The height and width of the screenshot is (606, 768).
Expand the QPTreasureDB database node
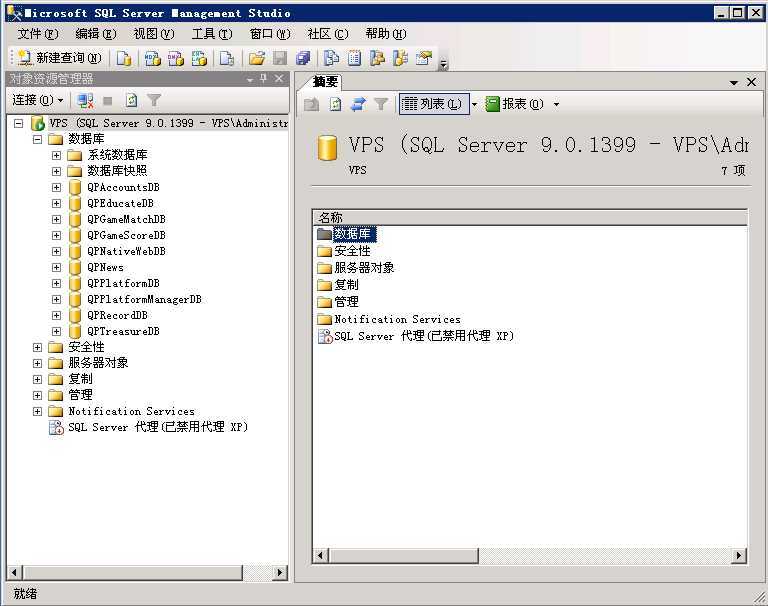pyautogui.click(x=57, y=331)
